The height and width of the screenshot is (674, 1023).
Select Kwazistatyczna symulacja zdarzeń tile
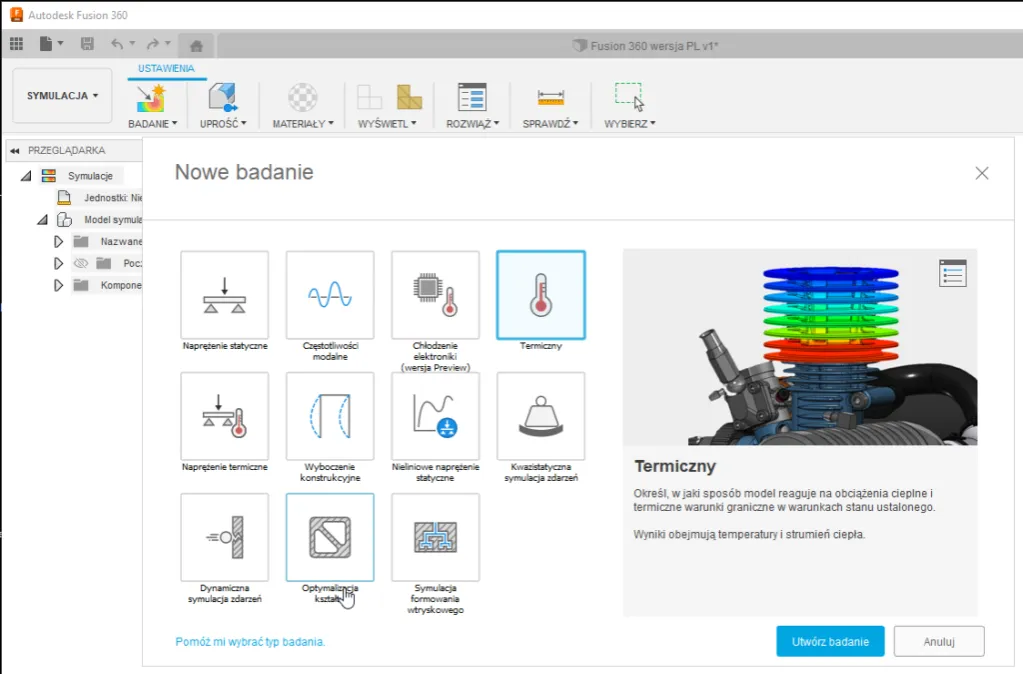pos(541,416)
